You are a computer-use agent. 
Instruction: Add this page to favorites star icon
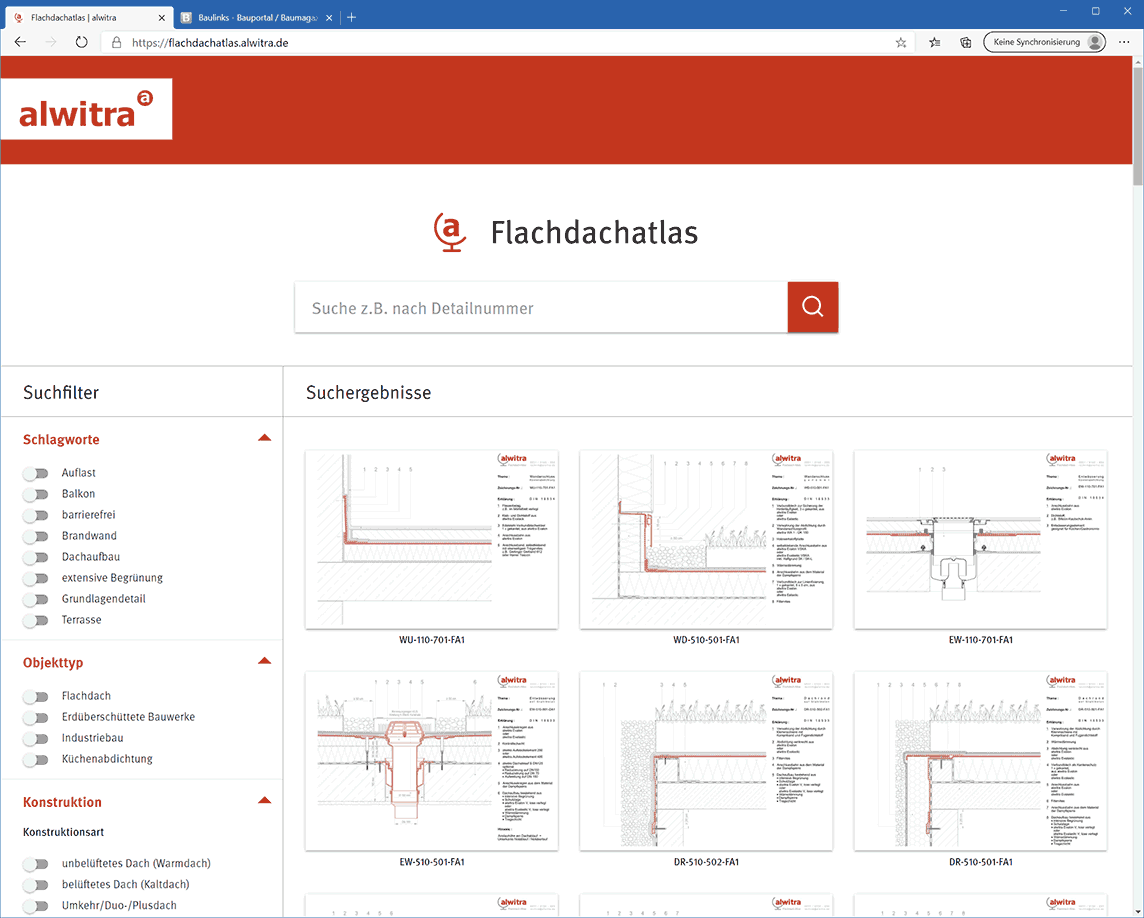point(901,42)
